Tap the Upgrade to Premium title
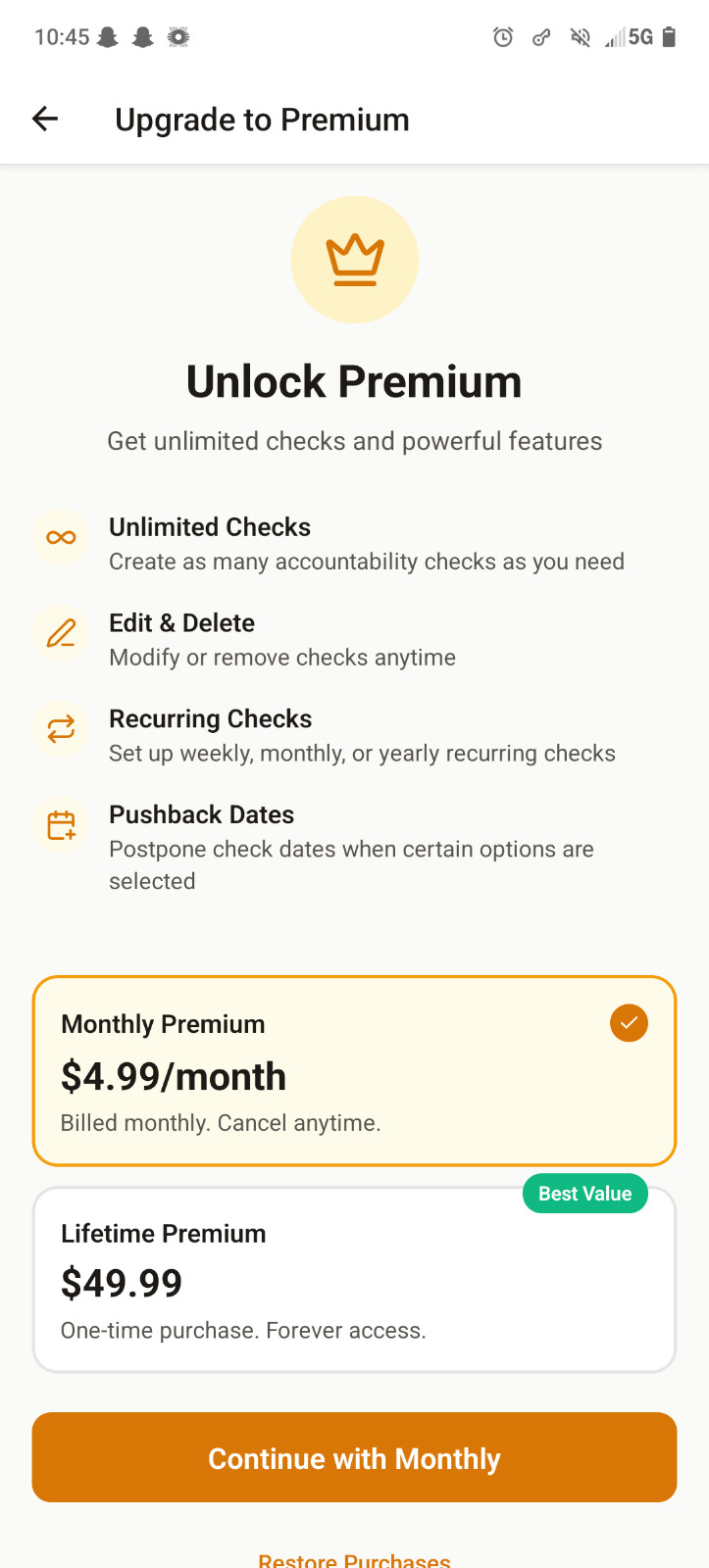Image resolution: width=709 pixels, height=1568 pixels. click(x=262, y=120)
